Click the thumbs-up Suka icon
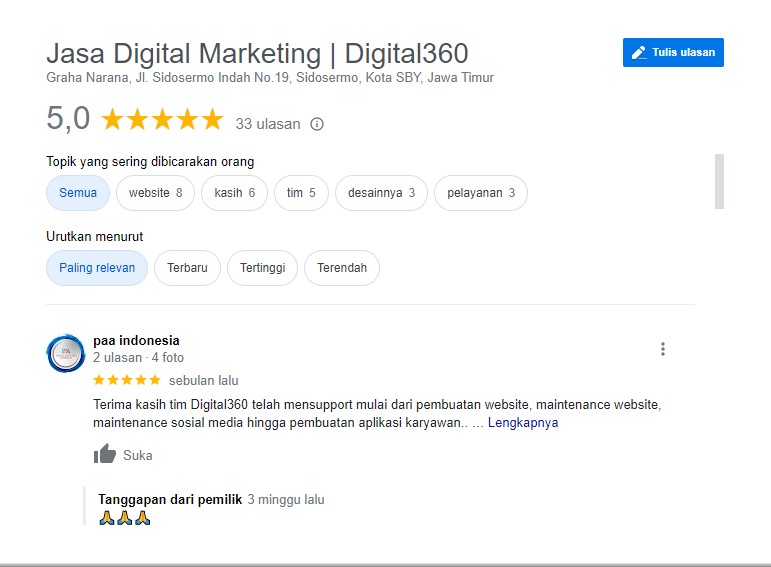The width and height of the screenshot is (771, 567). point(105,455)
